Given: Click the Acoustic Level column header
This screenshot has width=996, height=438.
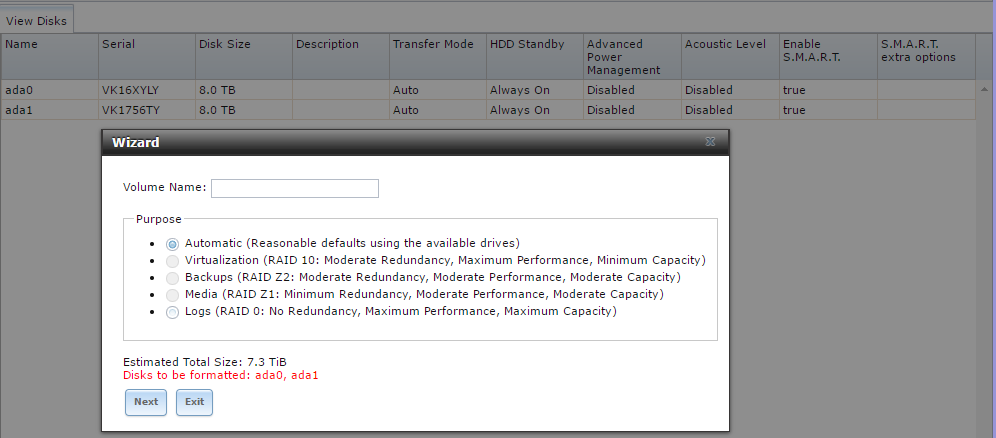Looking at the screenshot, I should pos(730,56).
